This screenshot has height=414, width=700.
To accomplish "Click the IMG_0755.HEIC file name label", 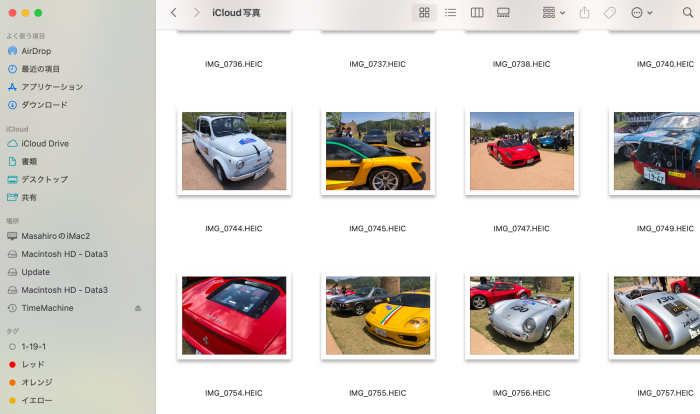I will click(x=377, y=394).
